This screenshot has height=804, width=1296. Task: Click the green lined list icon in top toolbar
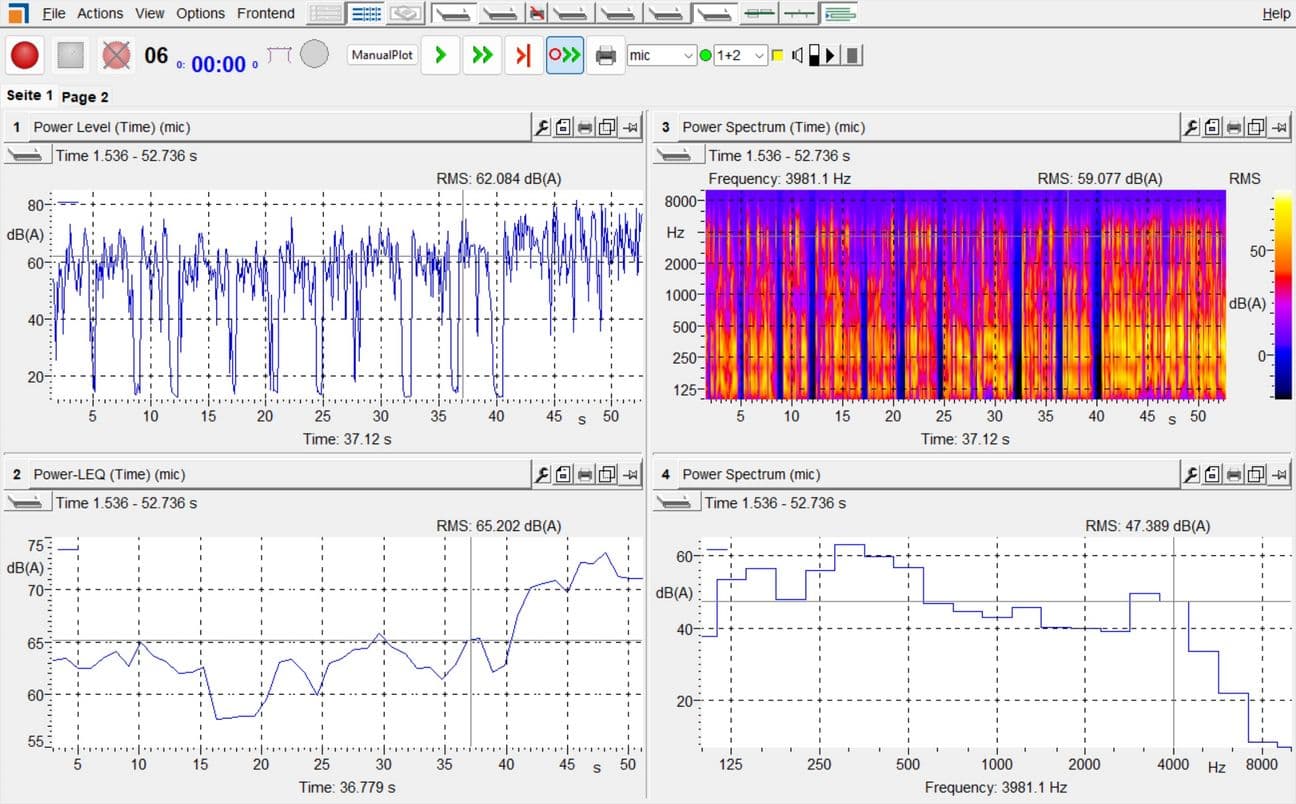841,13
